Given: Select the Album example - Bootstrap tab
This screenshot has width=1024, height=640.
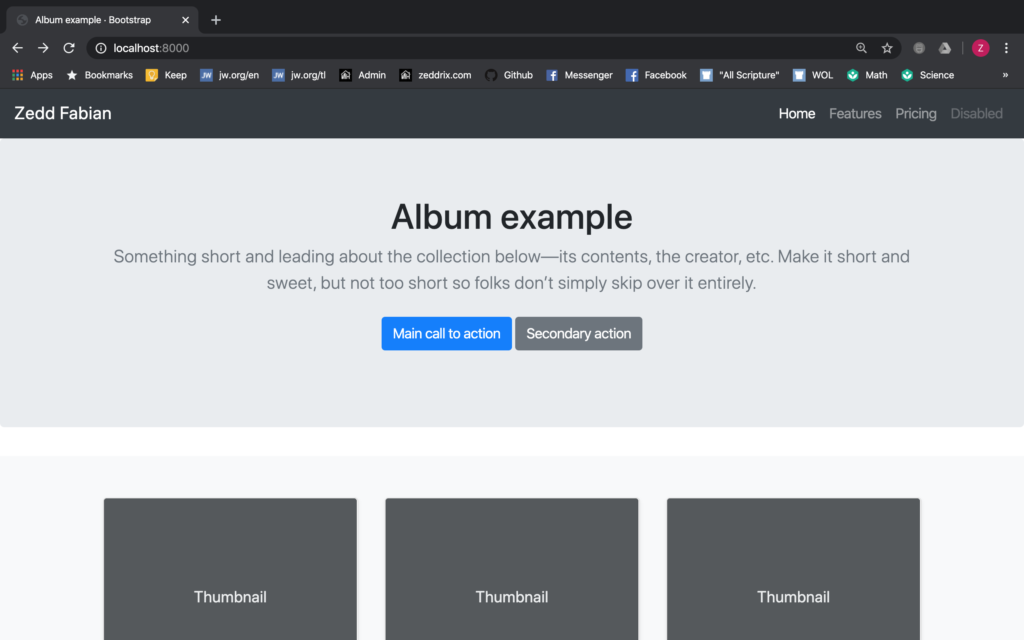Looking at the screenshot, I should [x=103, y=20].
